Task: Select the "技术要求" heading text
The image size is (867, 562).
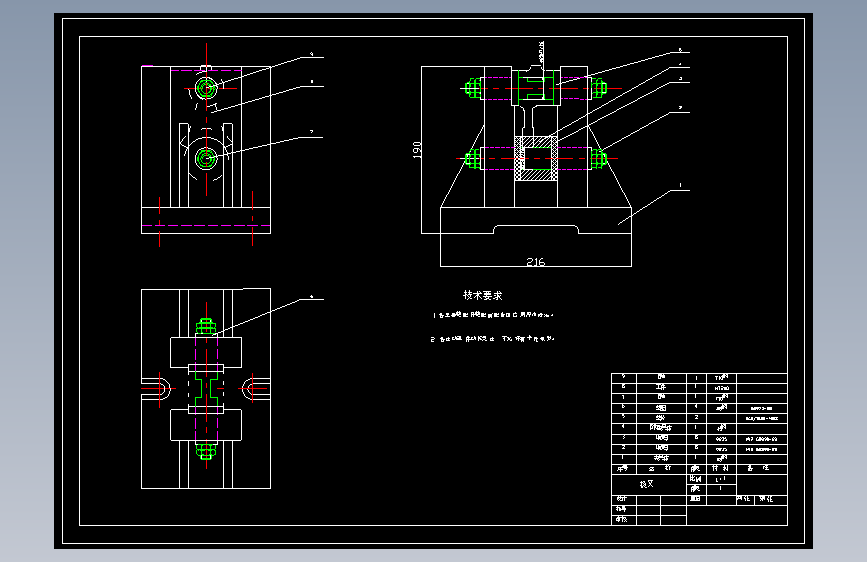Action: click(x=483, y=295)
